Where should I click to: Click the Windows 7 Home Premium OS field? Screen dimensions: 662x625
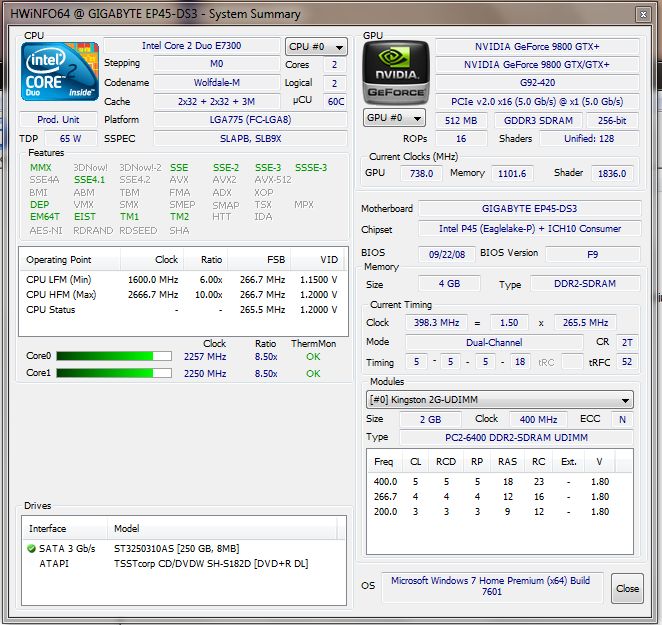pos(492,586)
